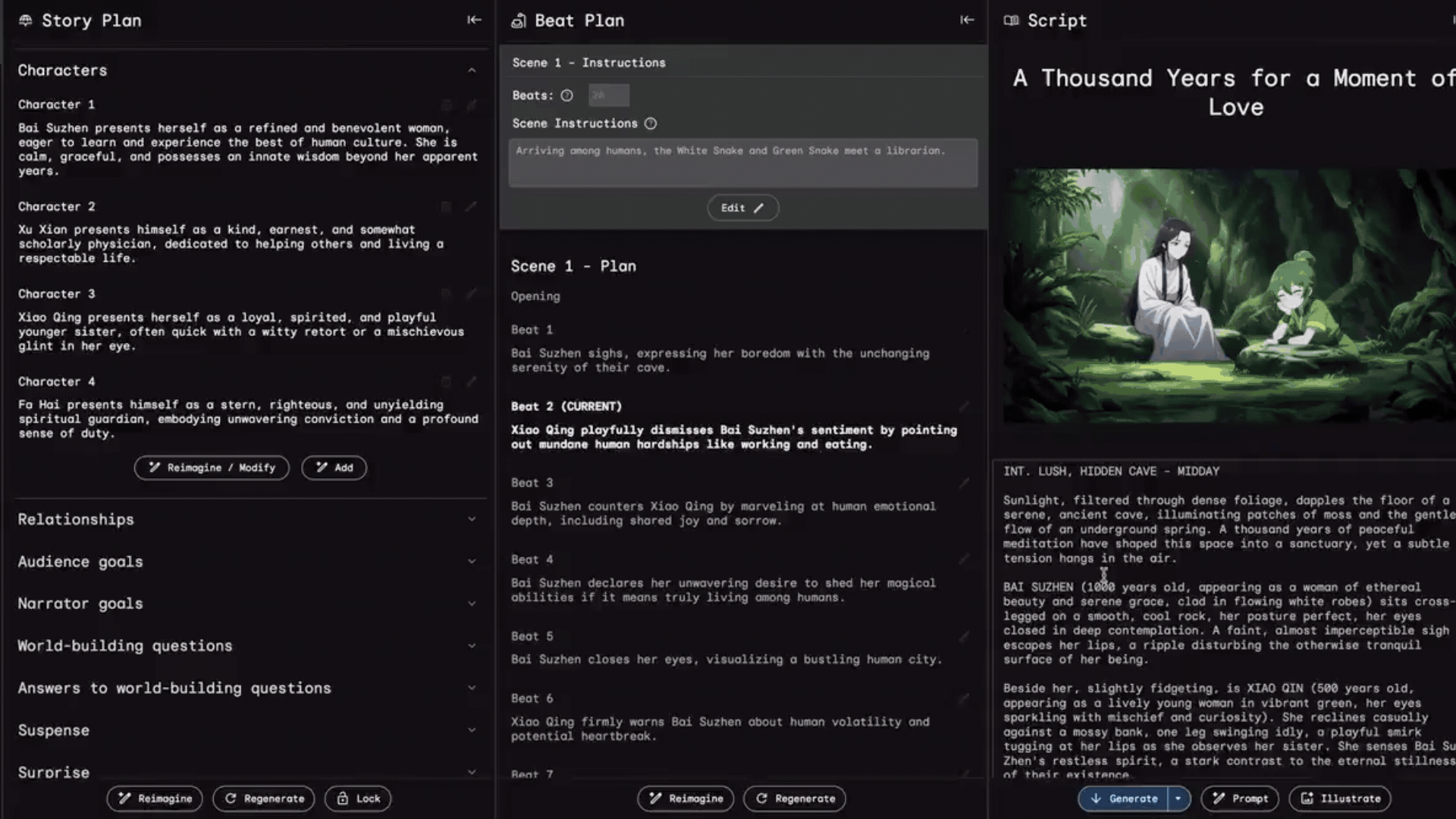This screenshot has height=819, width=1456.
Task: Click the Scene Instructions help icon
Action: click(651, 124)
